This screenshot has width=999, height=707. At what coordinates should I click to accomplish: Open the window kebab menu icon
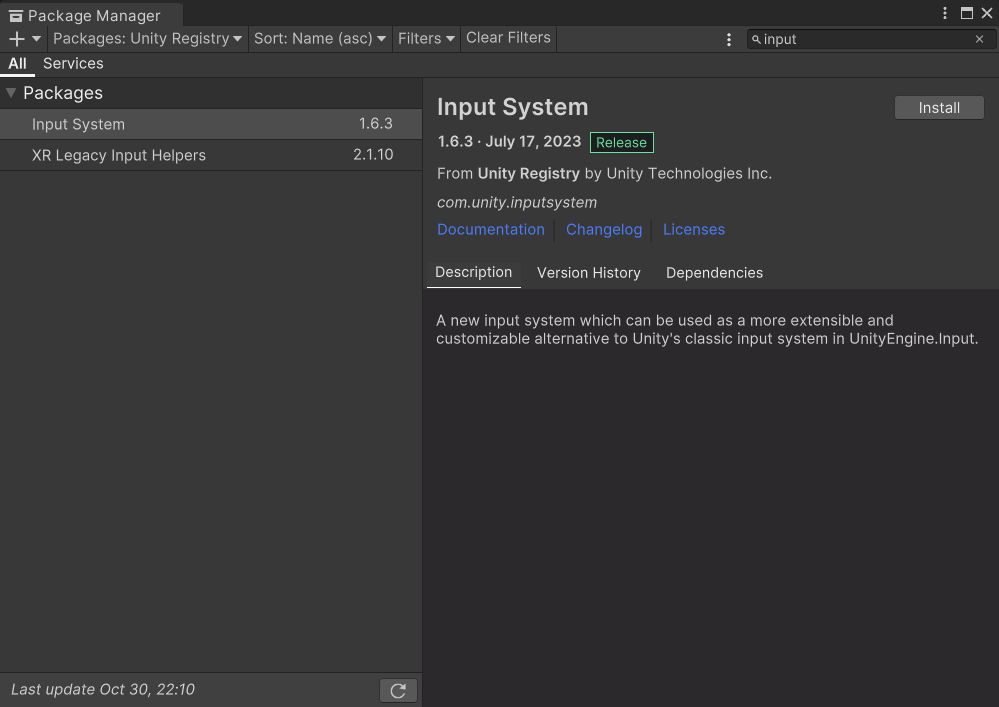[x=945, y=13]
